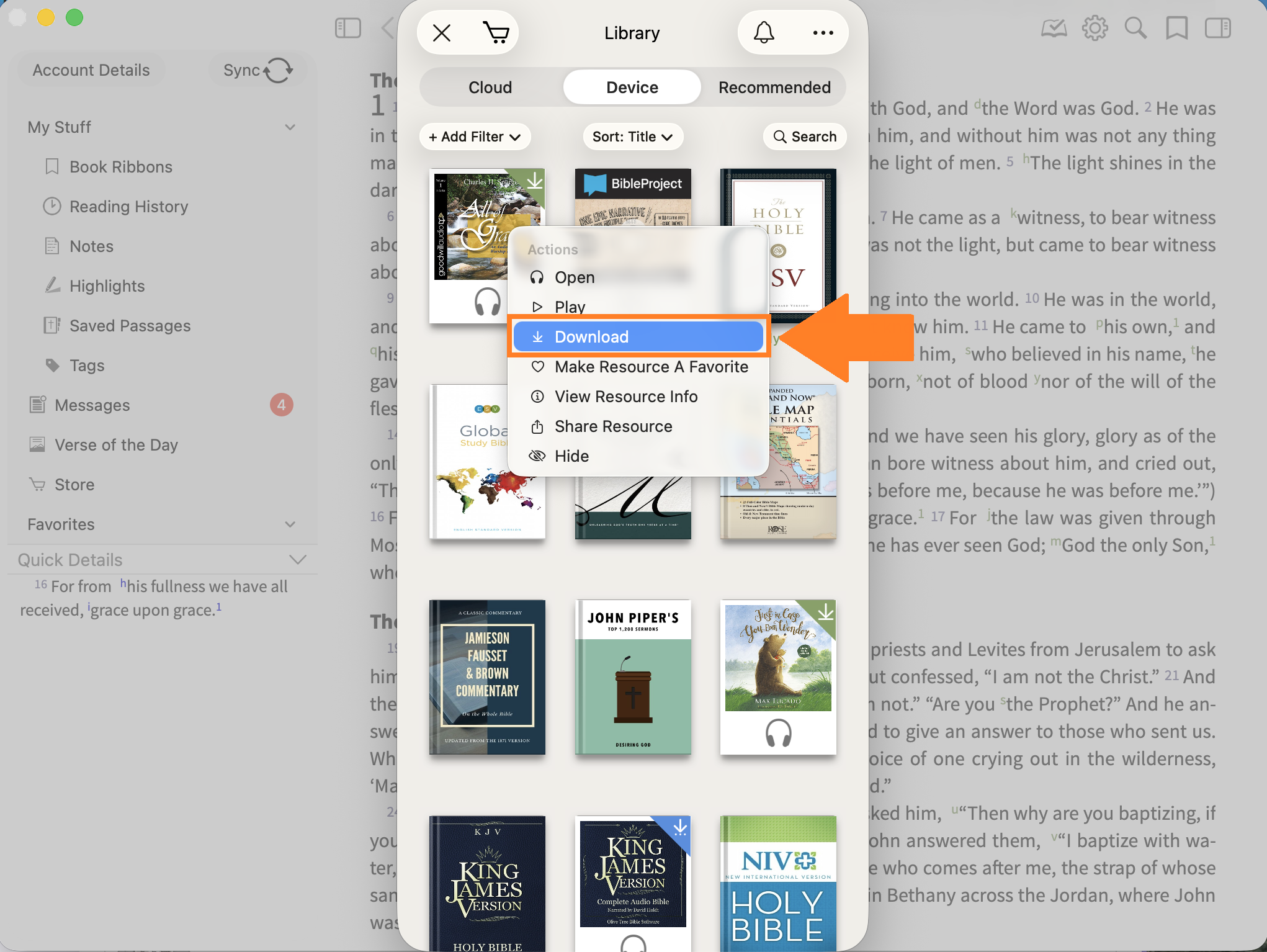Click the green macOS fullscreen button
This screenshot has height=952, width=1267.
(x=74, y=17)
